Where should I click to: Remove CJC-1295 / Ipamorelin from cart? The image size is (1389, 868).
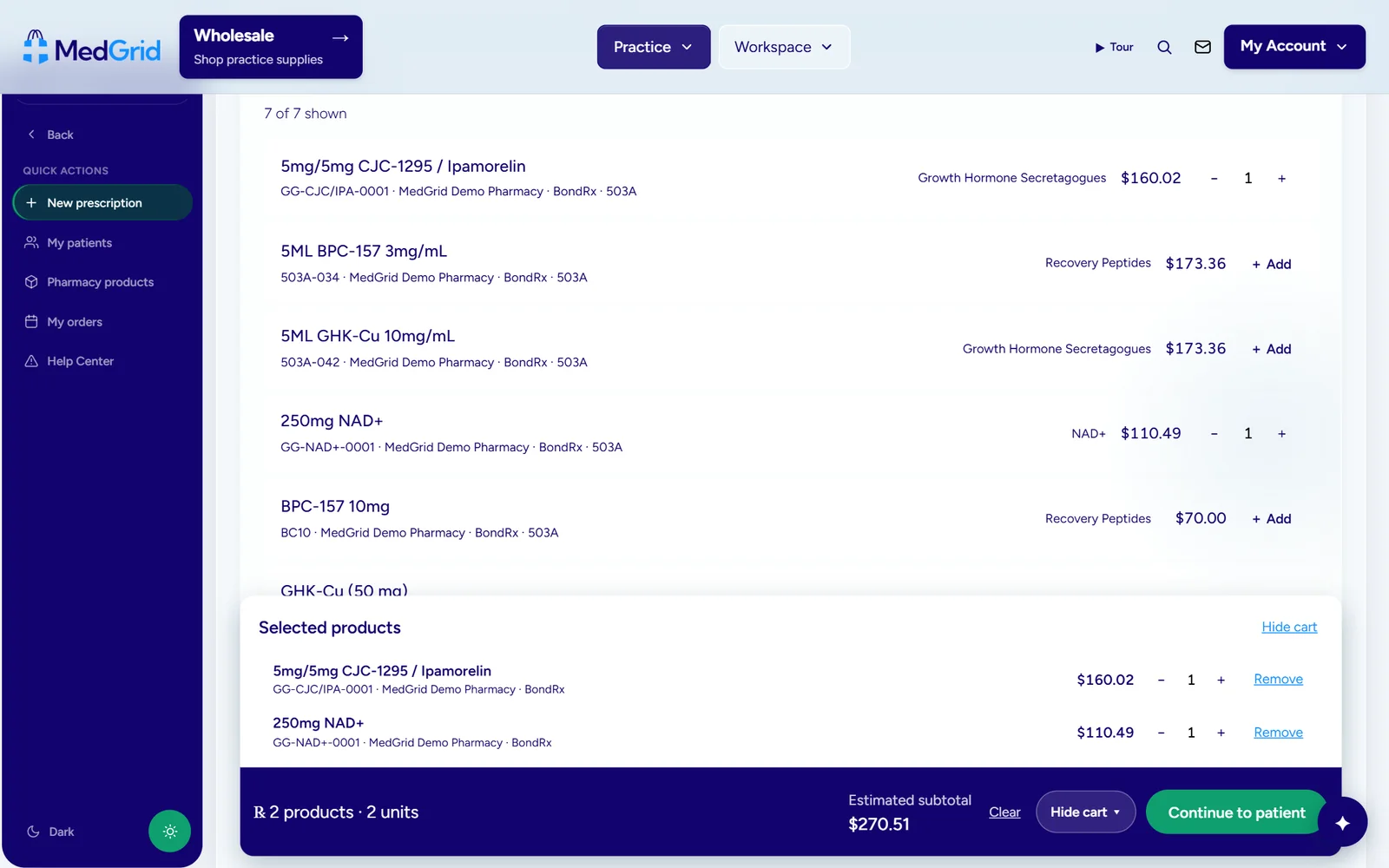[x=1278, y=679]
